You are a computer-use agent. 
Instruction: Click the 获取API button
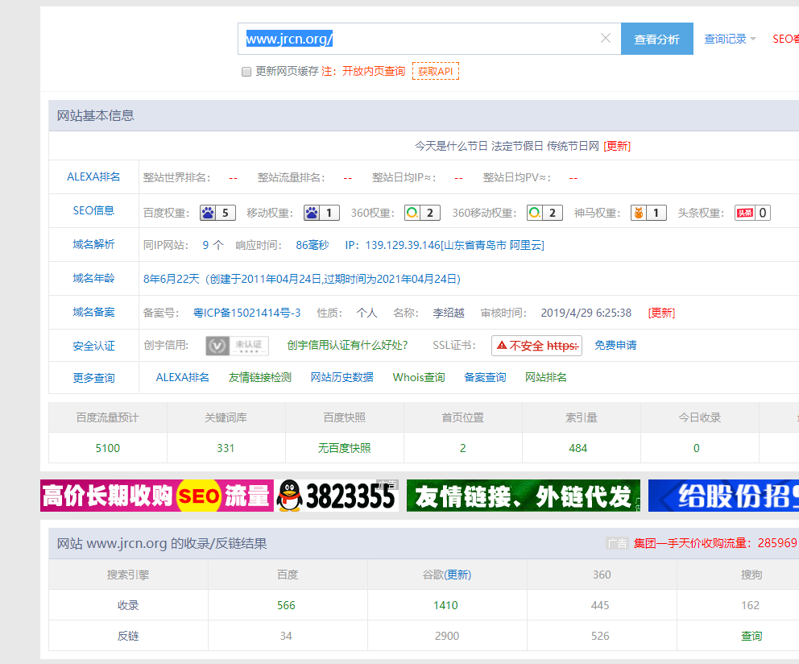pos(436,71)
